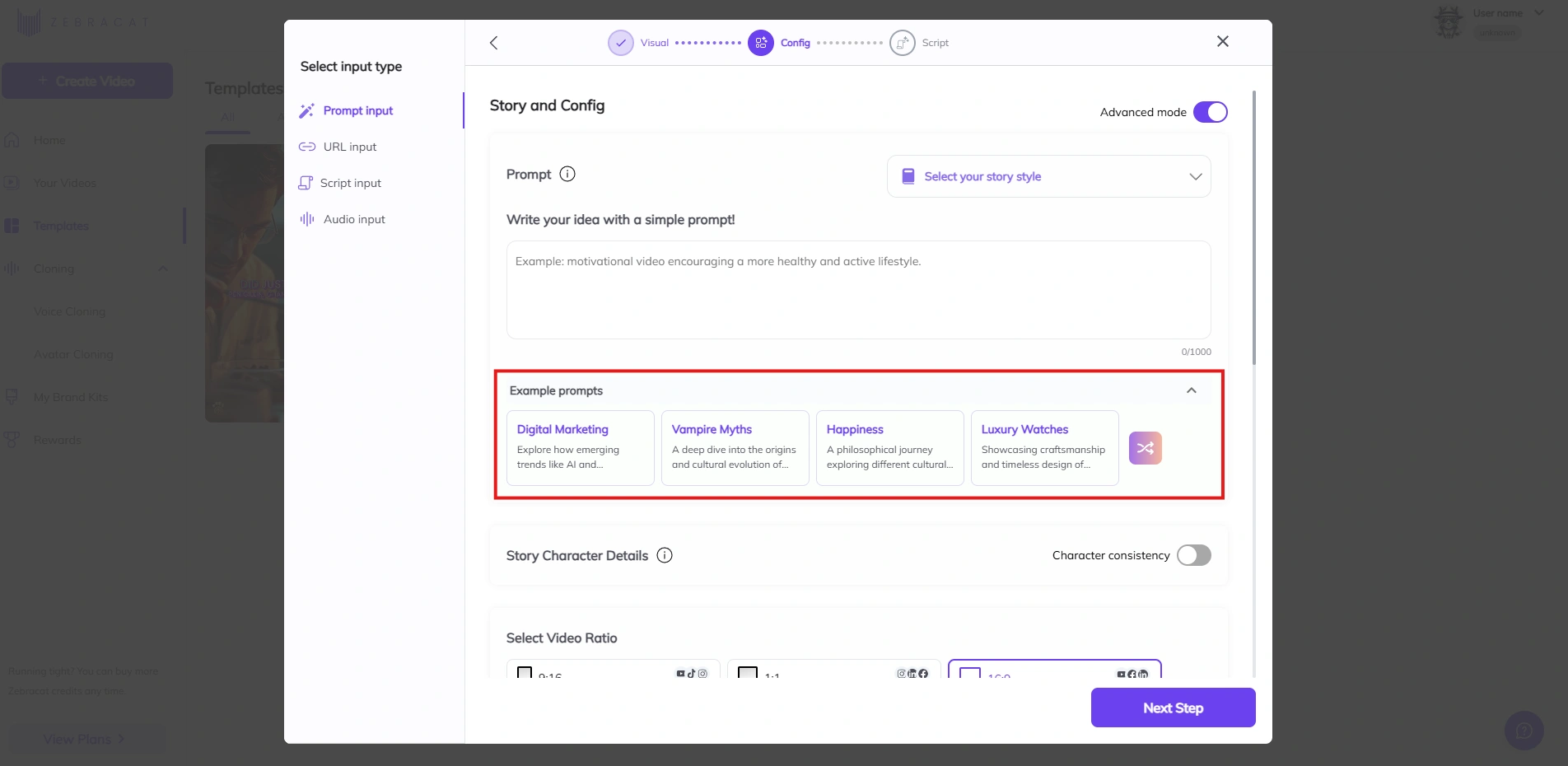This screenshot has width=1568, height=766.
Task: Open My Brand Kits in sidebar
Action: [x=71, y=397]
